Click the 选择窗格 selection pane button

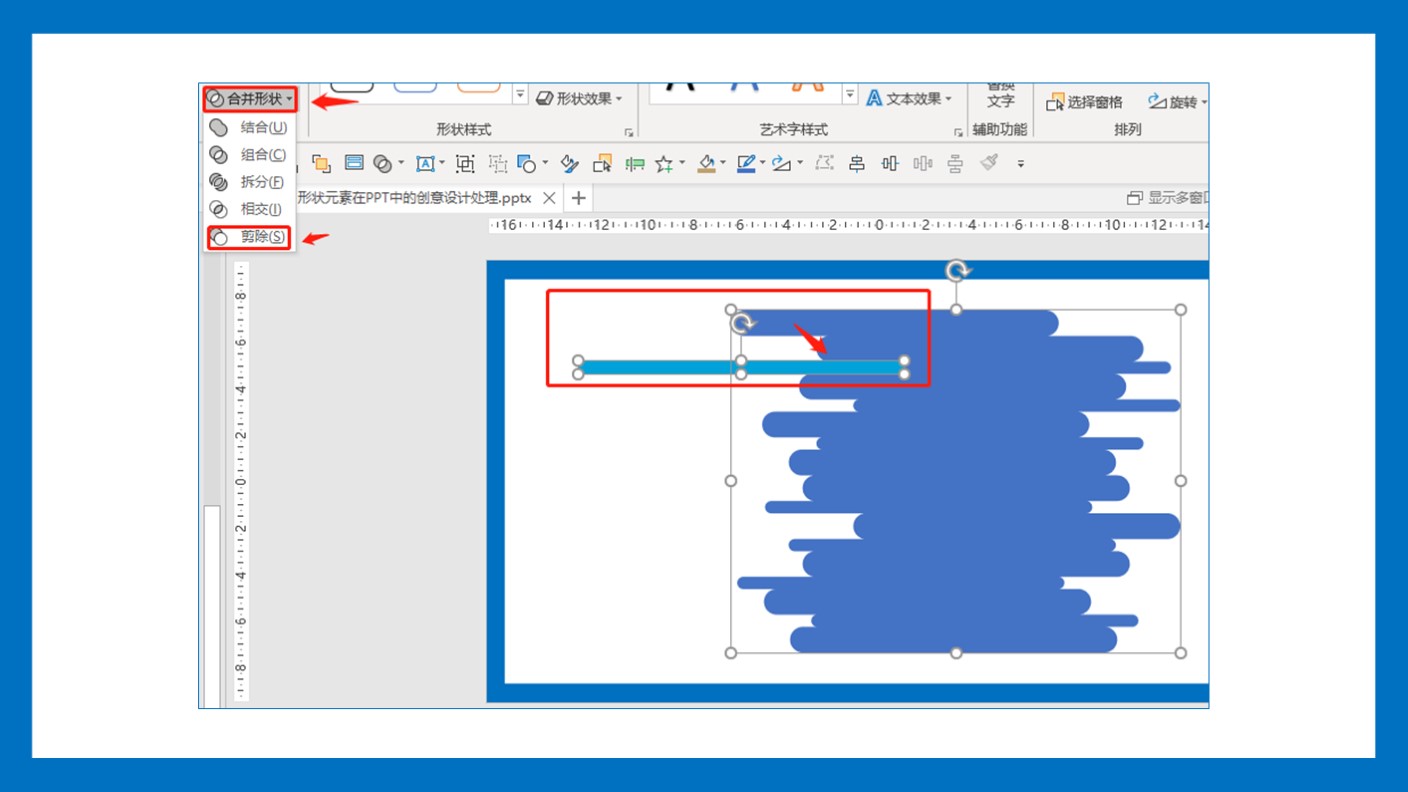pyautogui.click(x=1084, y=102)
